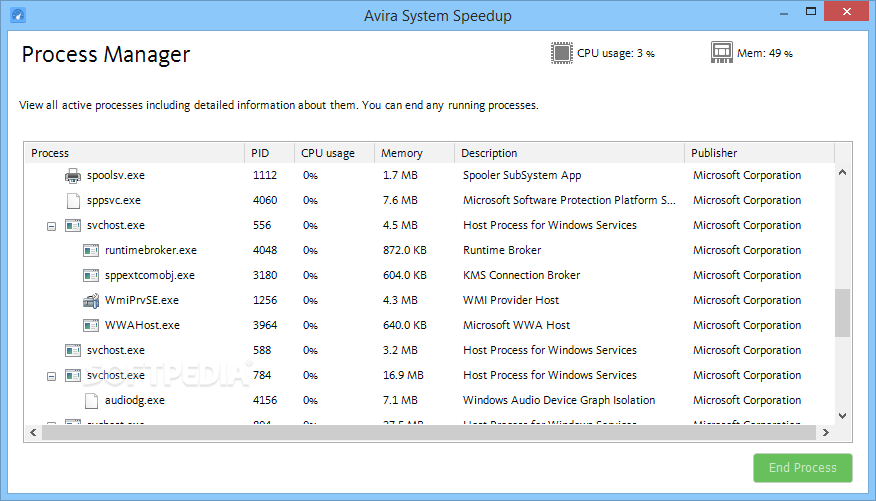Click the runtimebroker.exe process icon
The height and width of the screenshot is (501, 876).
pyautogui.click(x=91, y=251)
